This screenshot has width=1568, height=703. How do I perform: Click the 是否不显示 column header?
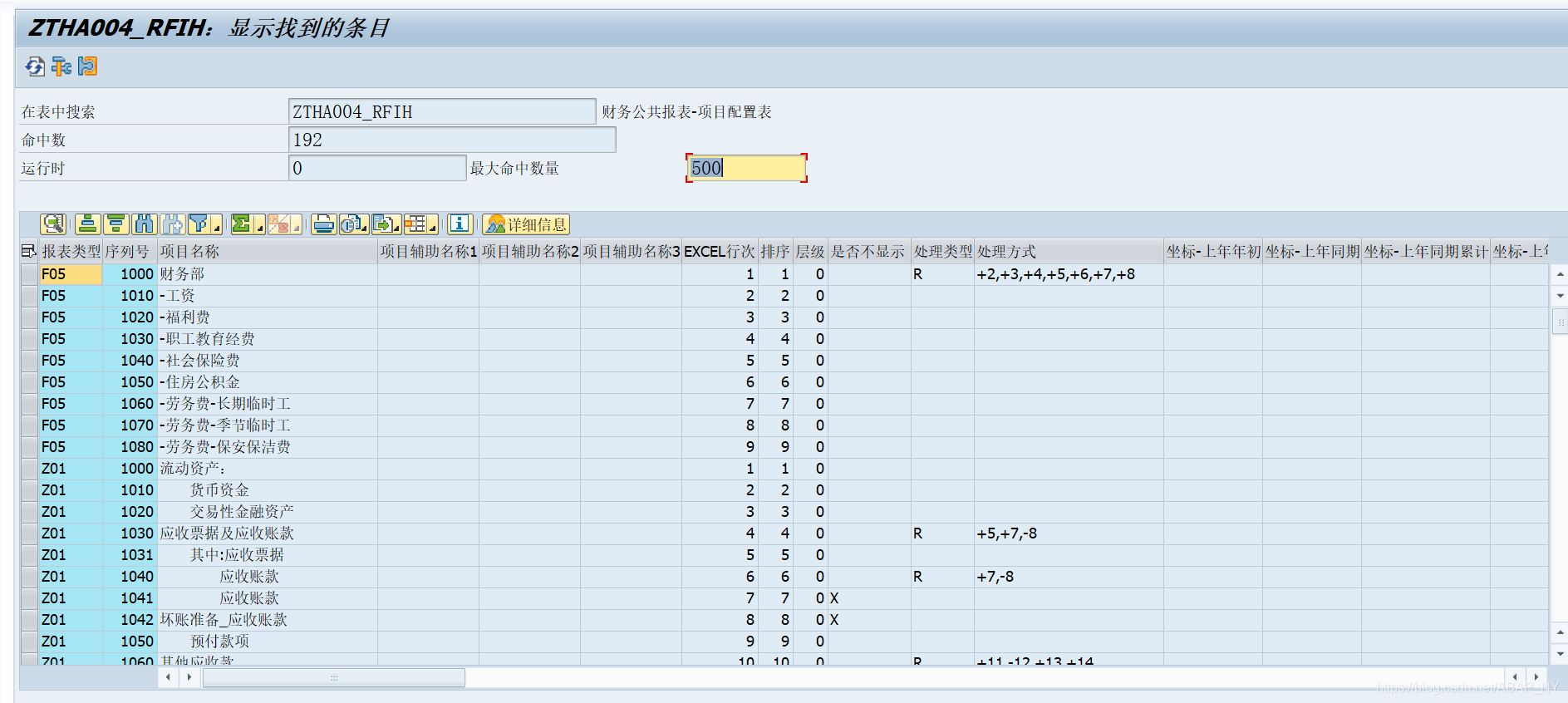pos(869,251)
